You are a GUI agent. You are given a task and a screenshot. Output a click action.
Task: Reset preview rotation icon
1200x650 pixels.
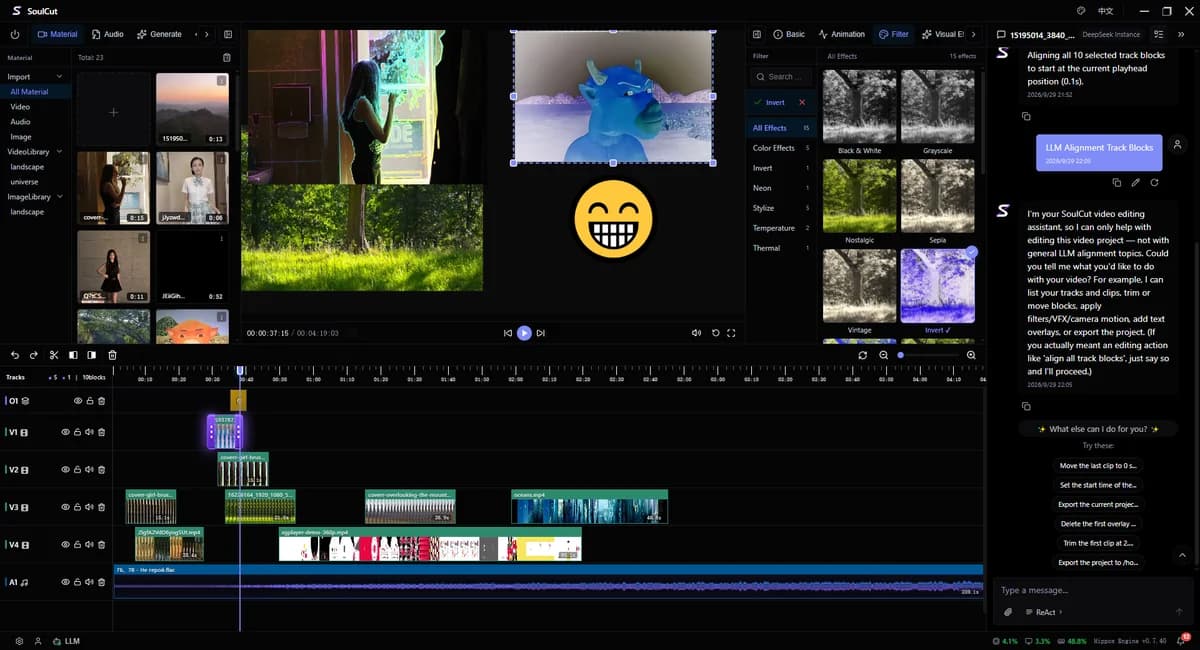[x=715, y=333]
